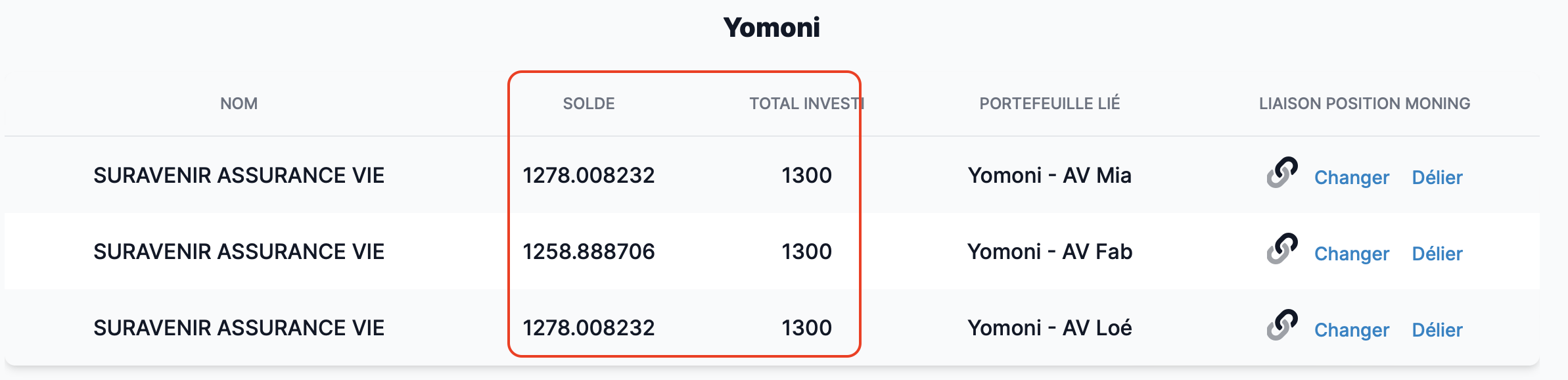The image size is (1568, 380).
Task: Click the Yomoni section title
Action: click(x=772, y=28)
